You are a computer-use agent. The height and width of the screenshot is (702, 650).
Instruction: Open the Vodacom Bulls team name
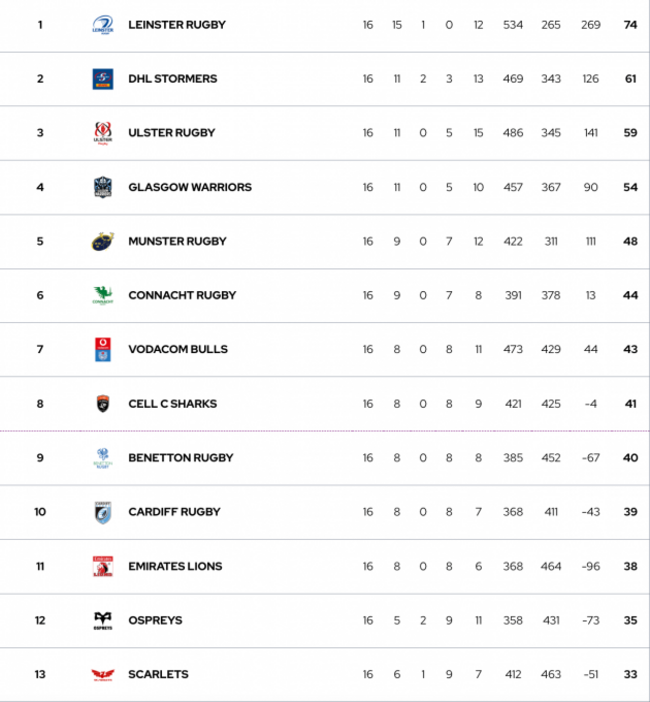coord(178,349)
